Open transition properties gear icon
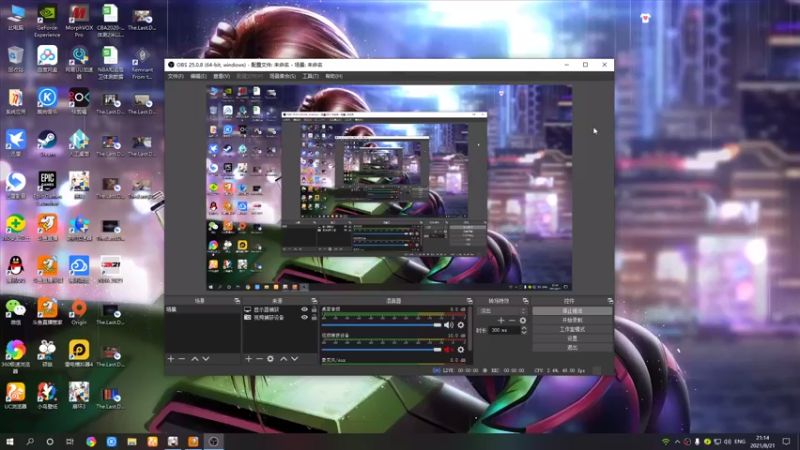The height and width of the screenshot is (450, 800). [x=522, y=320]
